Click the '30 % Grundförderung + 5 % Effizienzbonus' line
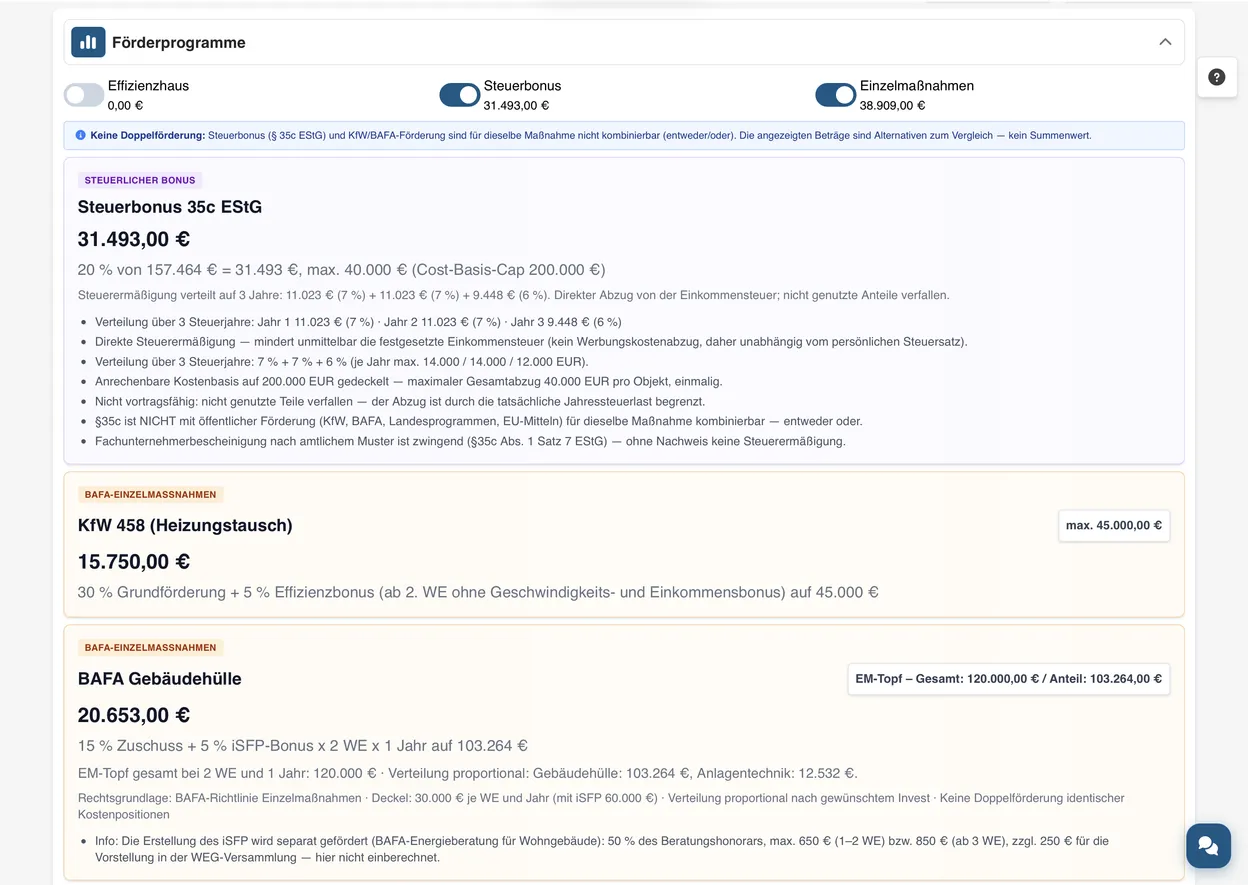Image resolution: width=1248 pixels, height=885 pixels. (x=478, y=592)
